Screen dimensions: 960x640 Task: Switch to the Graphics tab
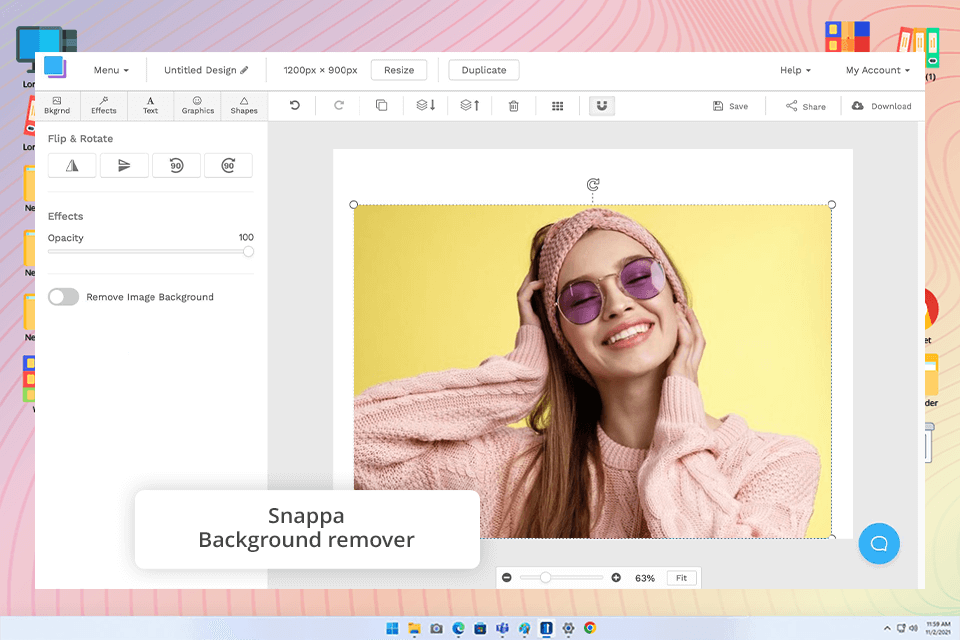(197, 105)
